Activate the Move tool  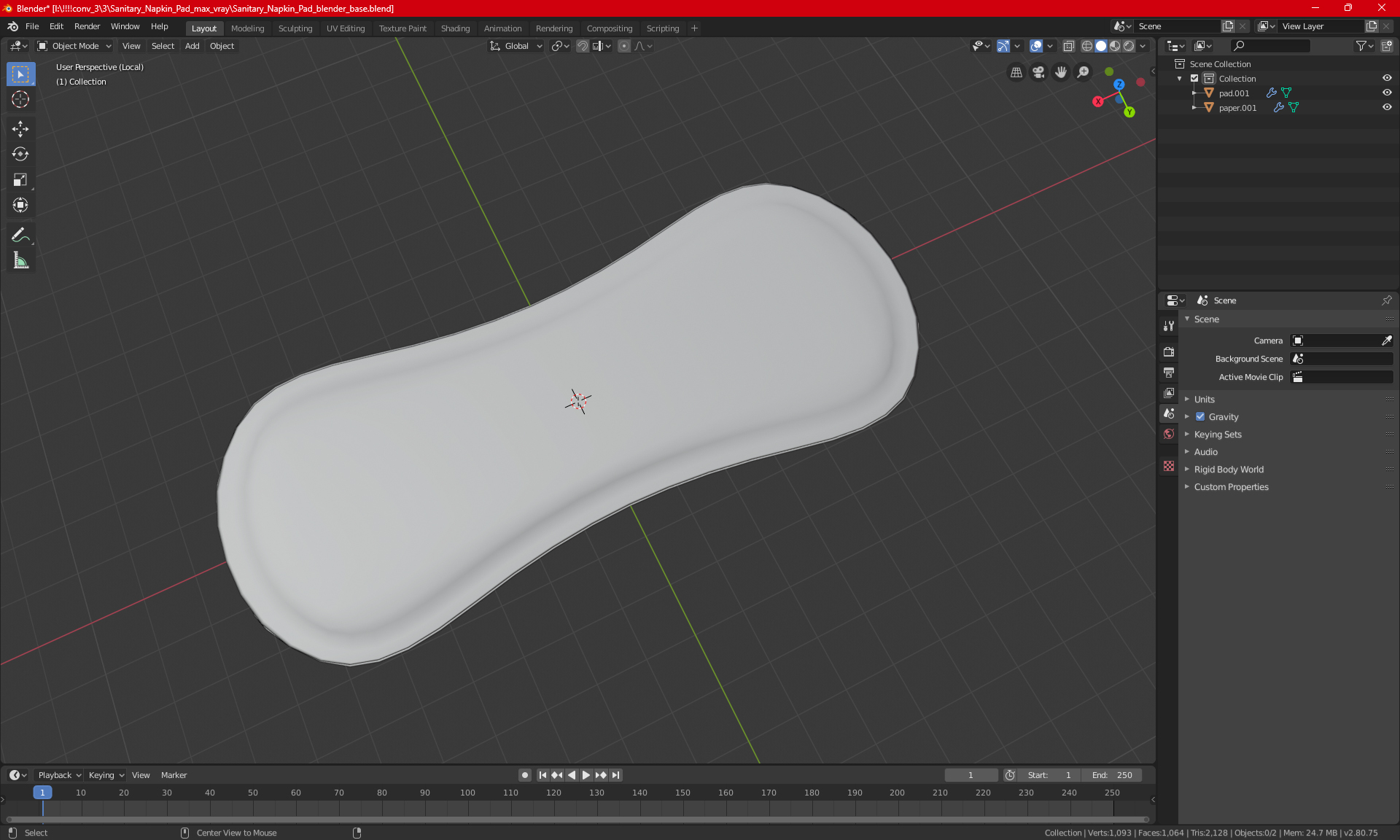[x=20, y=129]
